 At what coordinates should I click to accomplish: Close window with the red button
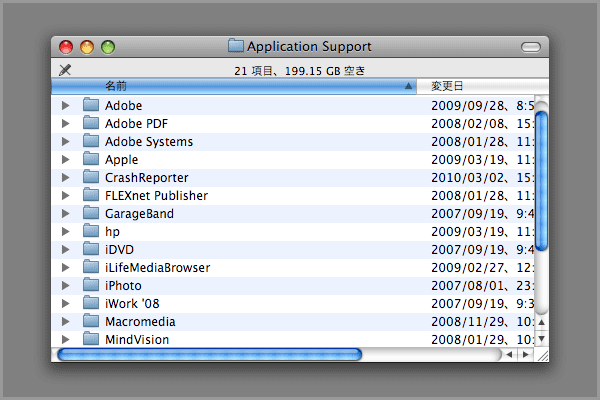tap(66, 47)
